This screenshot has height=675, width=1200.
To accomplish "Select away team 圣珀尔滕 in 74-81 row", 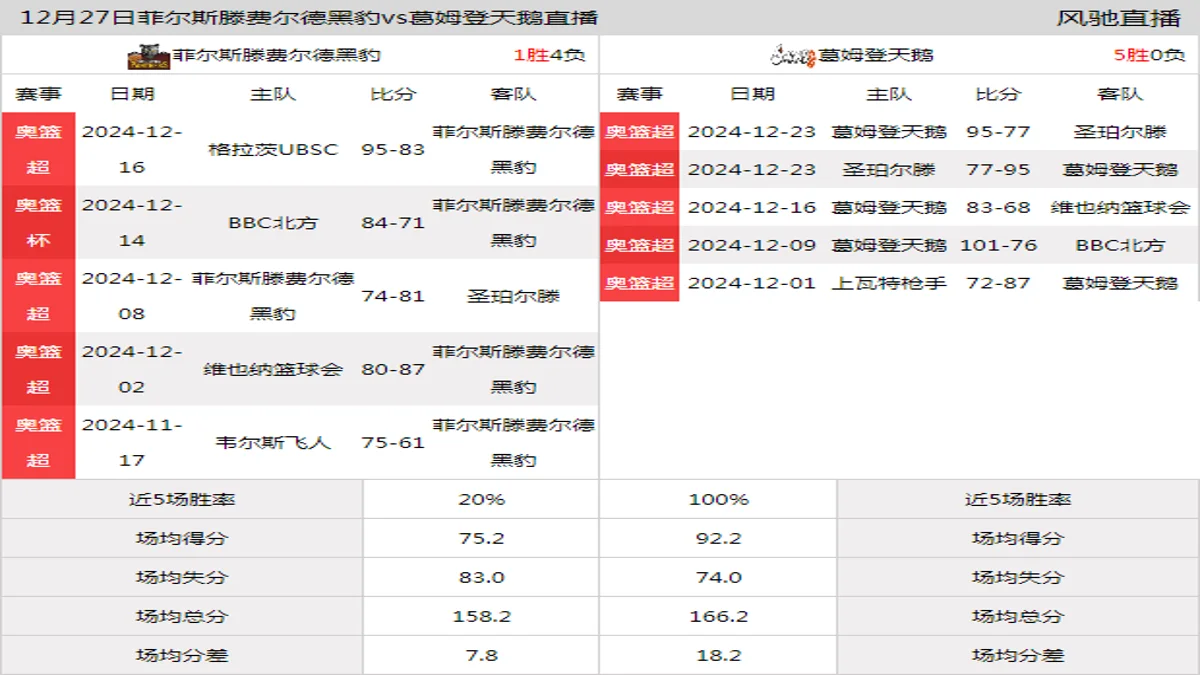I will [513, 296].
